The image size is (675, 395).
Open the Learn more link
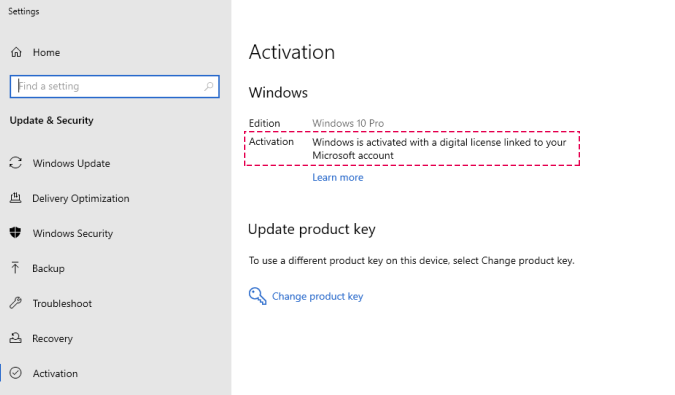click(x=338, y=177)
